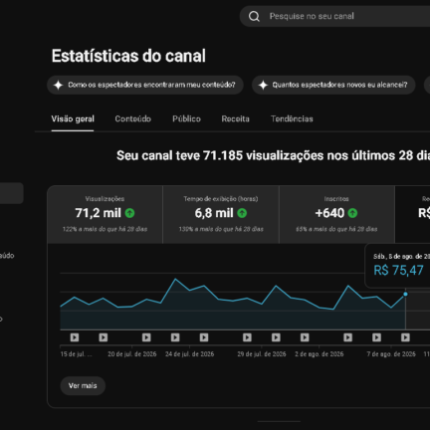This screenshot has width=430, height=430.
Task: Click the search magnifier icon
Action: 254,16
